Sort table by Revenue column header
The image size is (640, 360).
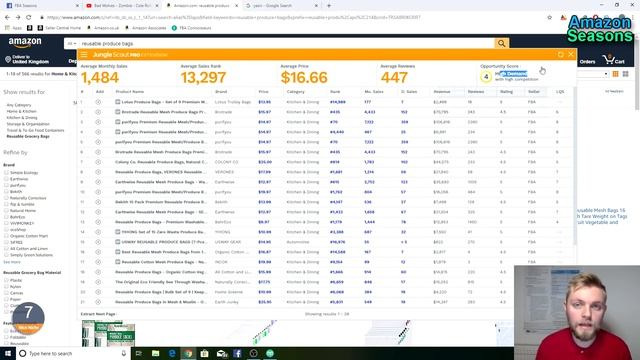click(x=442, y=92)
